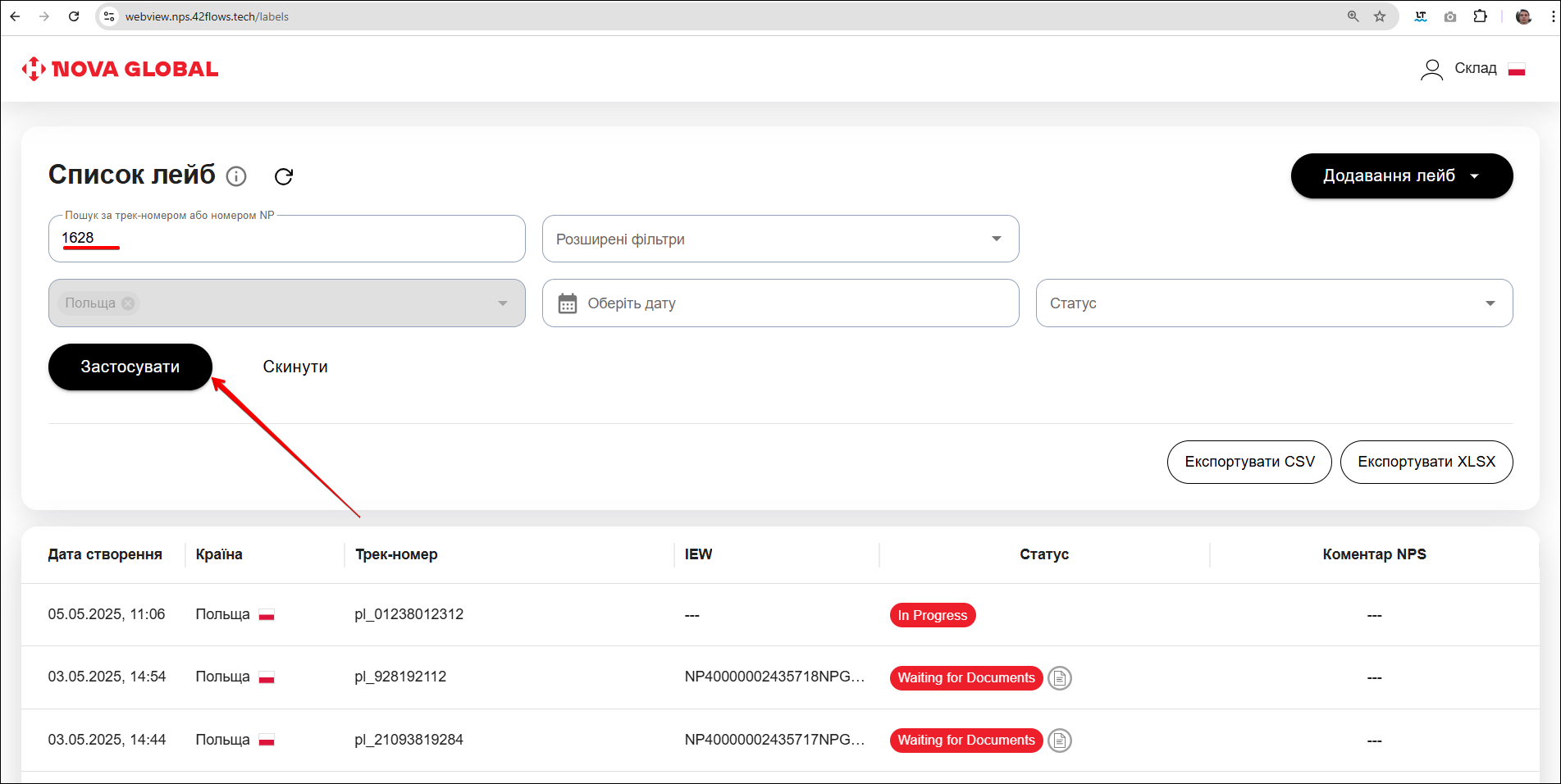The width and height of the screenshot is (1561, 784).
Task: Remove the Польща chip from country filter
Action: 128,303
